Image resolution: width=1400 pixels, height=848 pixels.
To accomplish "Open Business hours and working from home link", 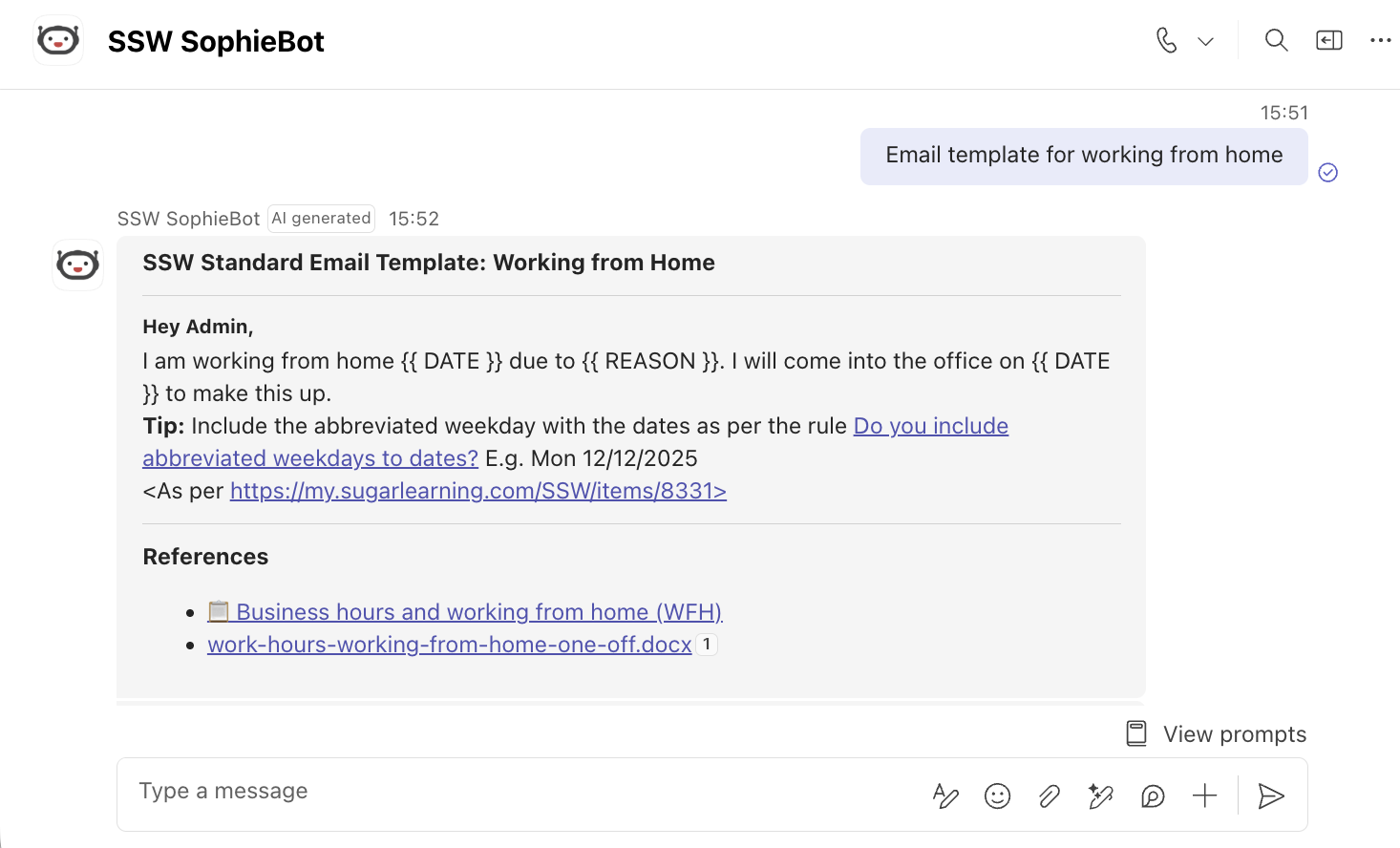I will [x=465, y=612].
